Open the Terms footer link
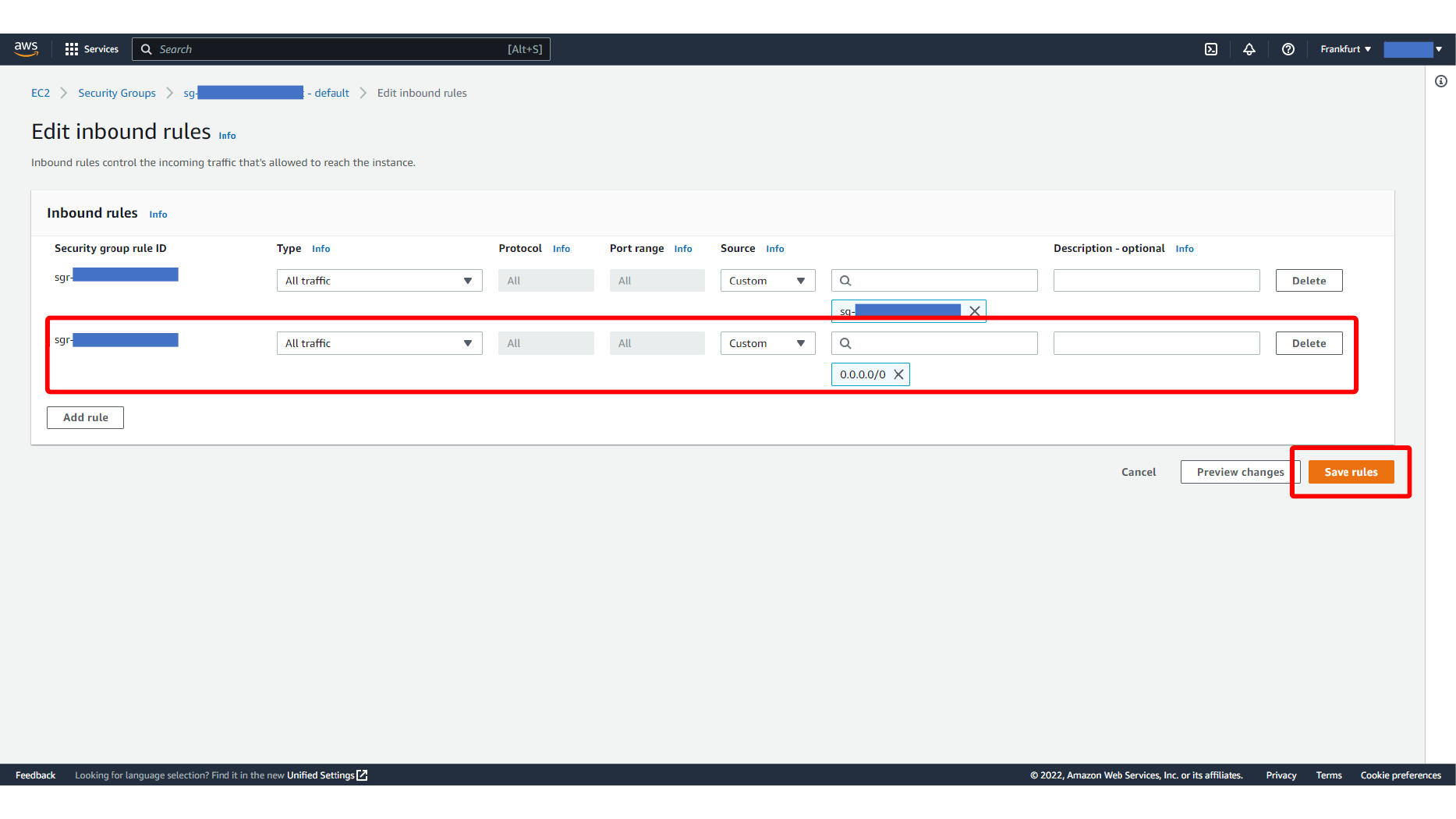The width and height of the screenshot is (1456, 819). tap(1329, 775)
